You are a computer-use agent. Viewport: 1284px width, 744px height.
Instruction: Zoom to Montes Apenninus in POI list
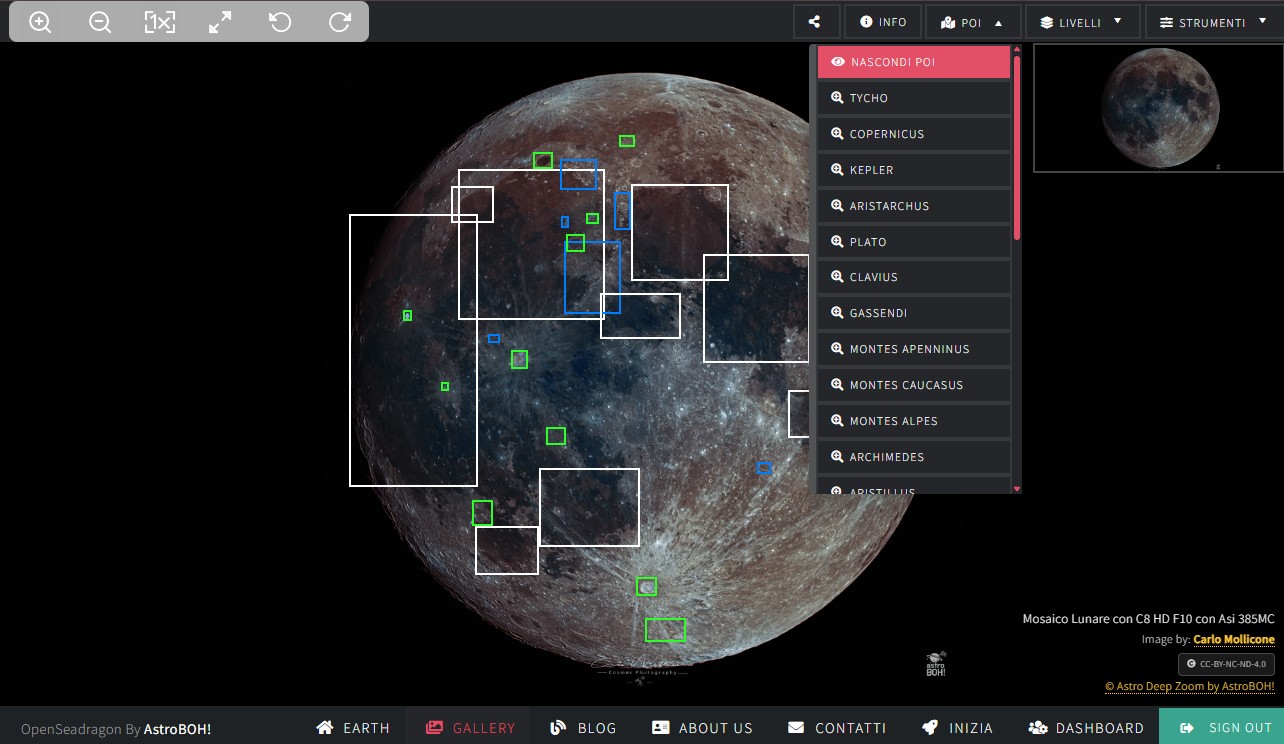coord(914,349)
